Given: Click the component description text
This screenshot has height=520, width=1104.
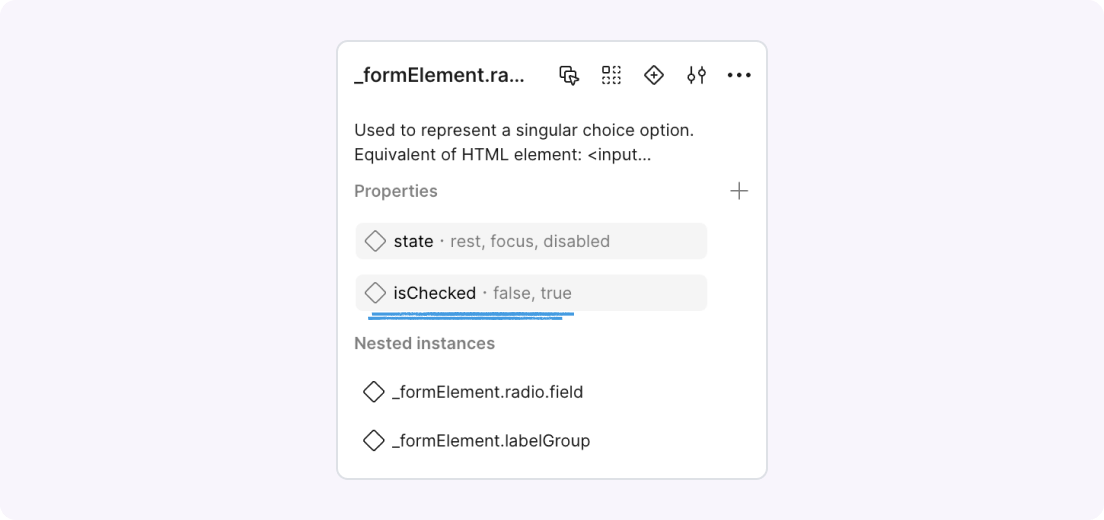Looking at the screenshot, I should point(526,143).
